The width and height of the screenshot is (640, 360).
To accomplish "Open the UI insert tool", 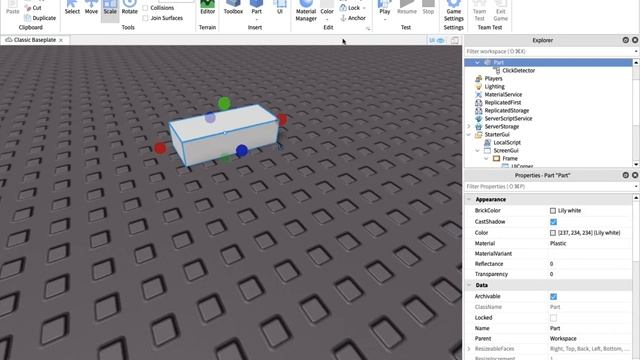I will pos(280,7).
